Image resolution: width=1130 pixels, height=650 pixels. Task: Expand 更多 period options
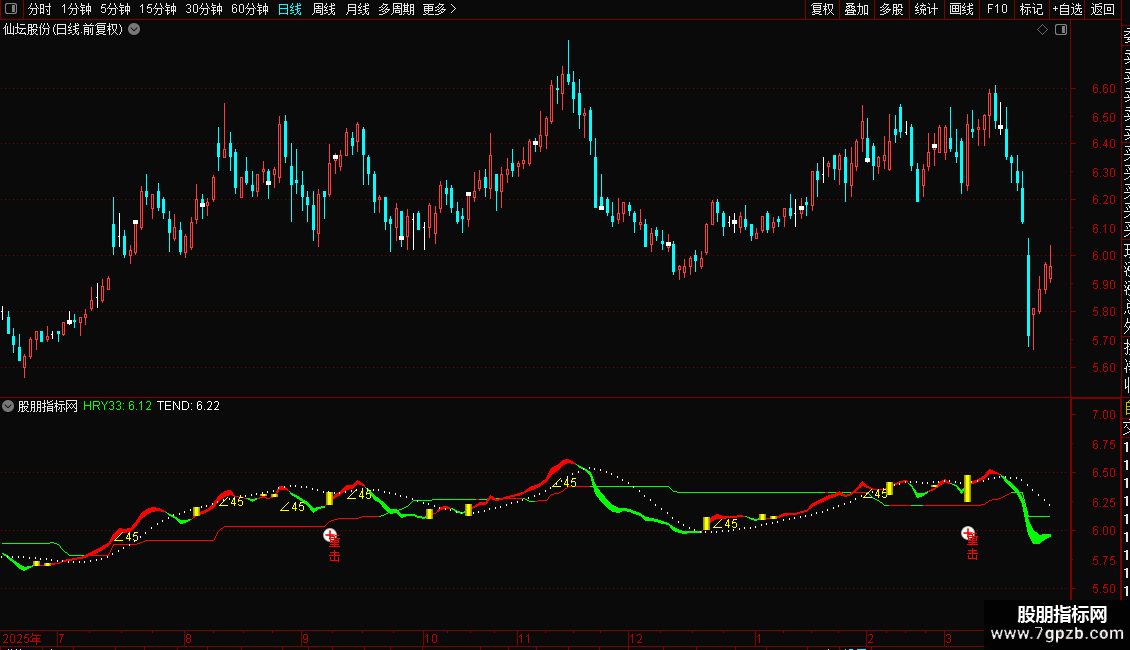(439, 9)
